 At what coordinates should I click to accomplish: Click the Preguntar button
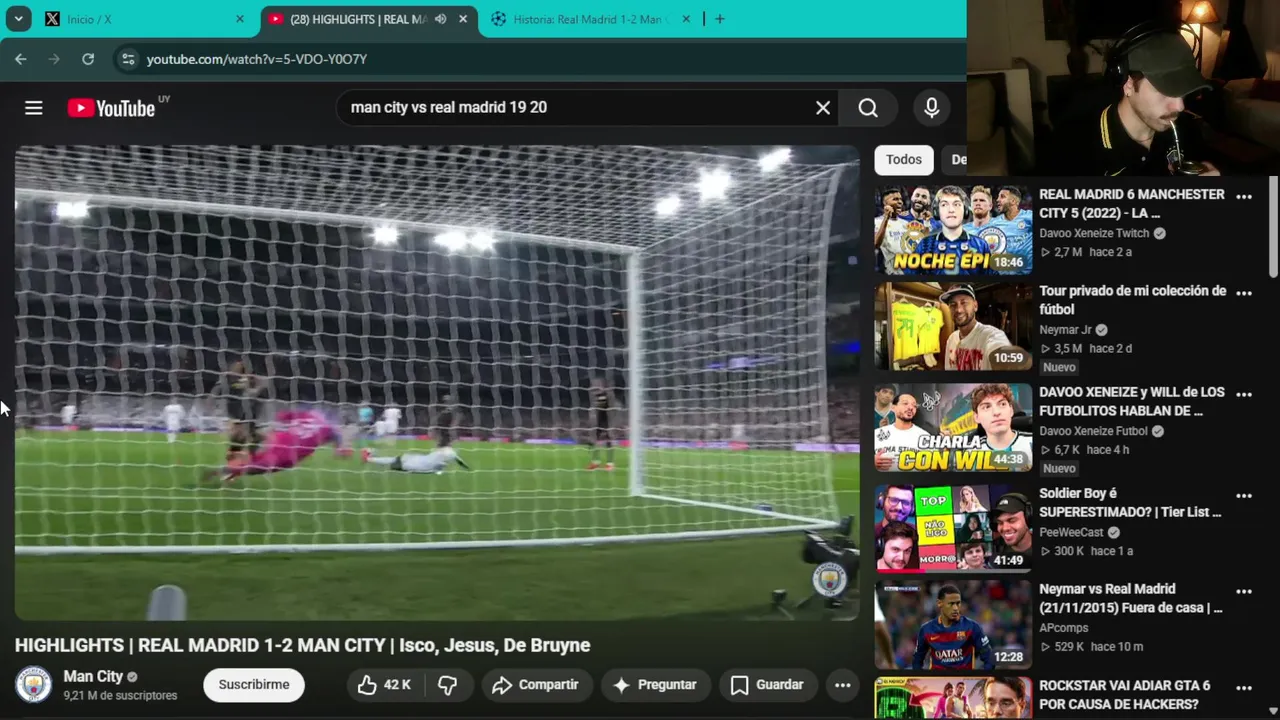[x=655, y=685]
